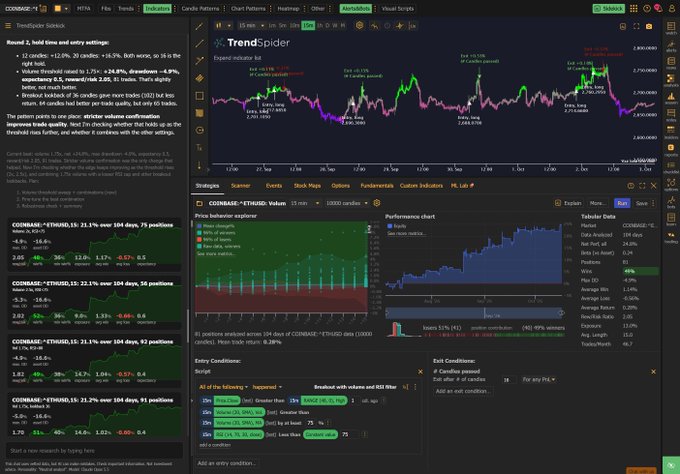Switch to the ML Lab tab
The height and width of the screenshot is (474, 680).
tap(462, 186)
